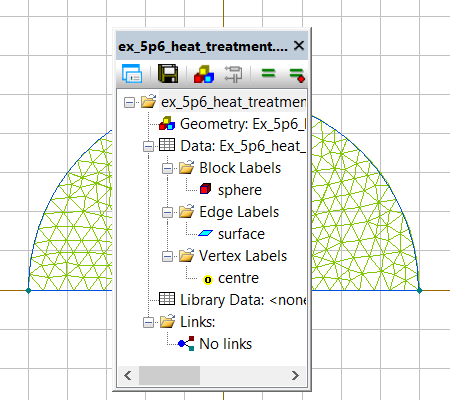The image size is (450, 400).
Task: Click the left endpoint vertex of the semicircle
Action: point(29,291)
